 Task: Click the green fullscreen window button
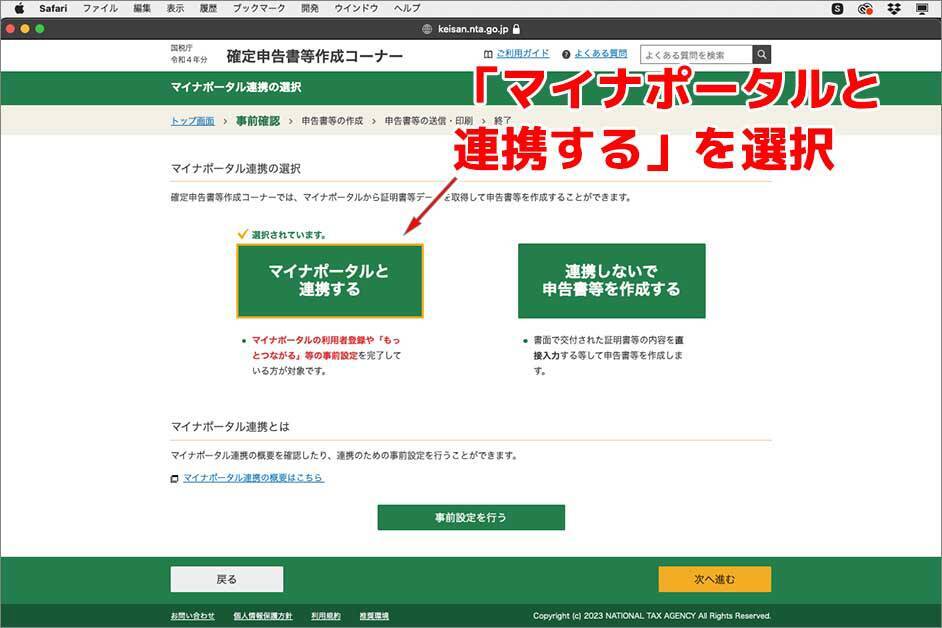[40, 28]
